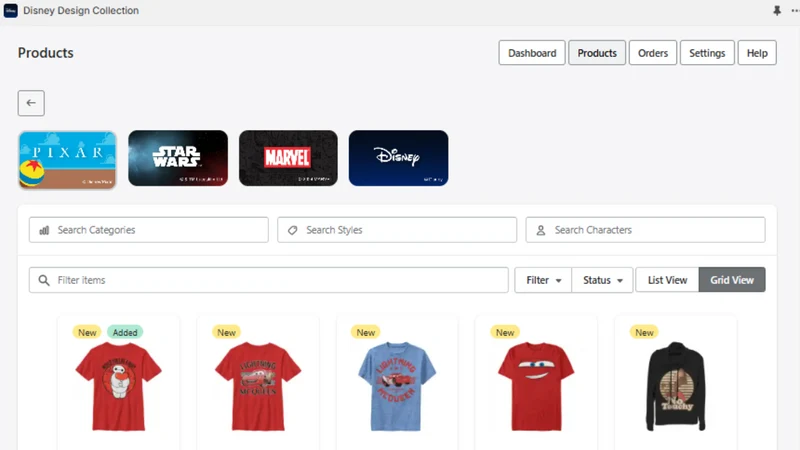Viewport: 800px width, 450px height.
Task: Open the Dashboard tab
Action: point(532,53)
